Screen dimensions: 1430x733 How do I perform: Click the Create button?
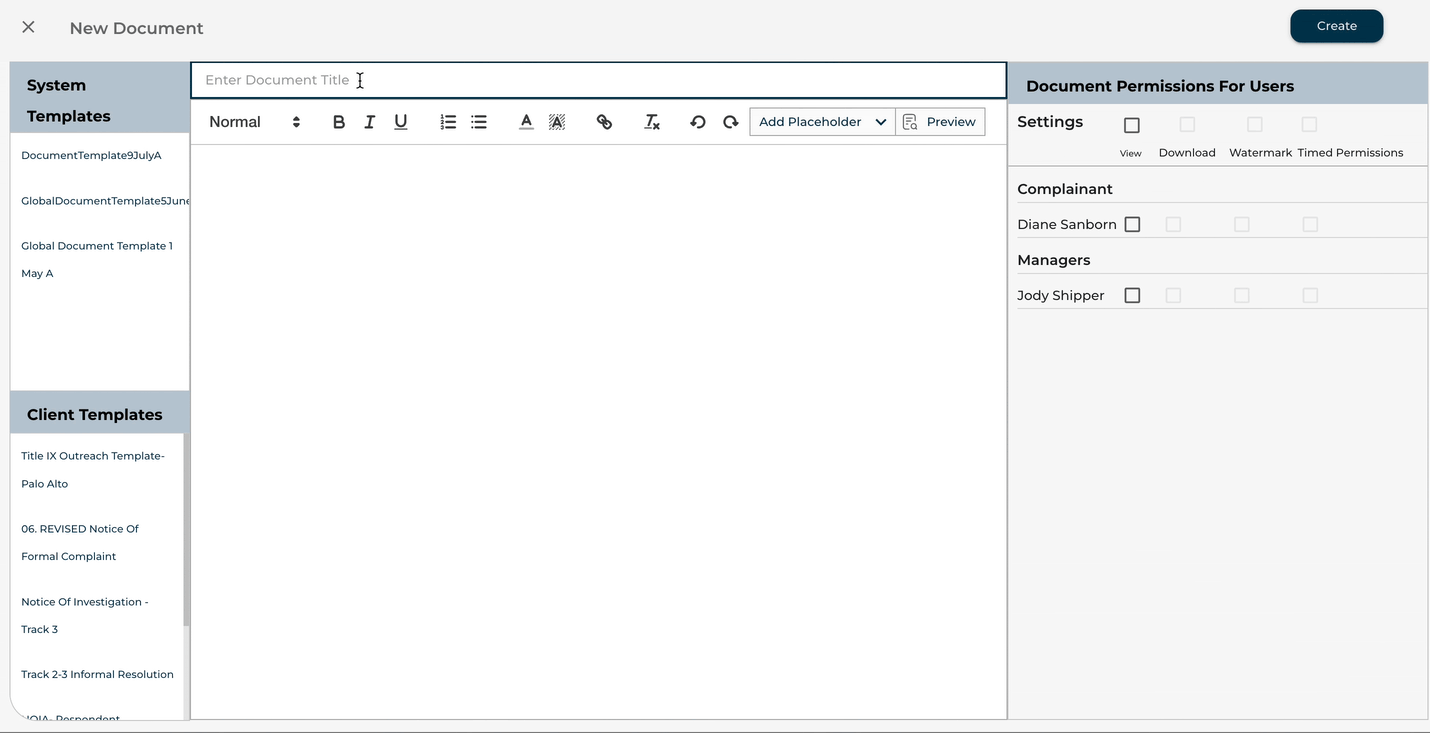pos(1336,26)
